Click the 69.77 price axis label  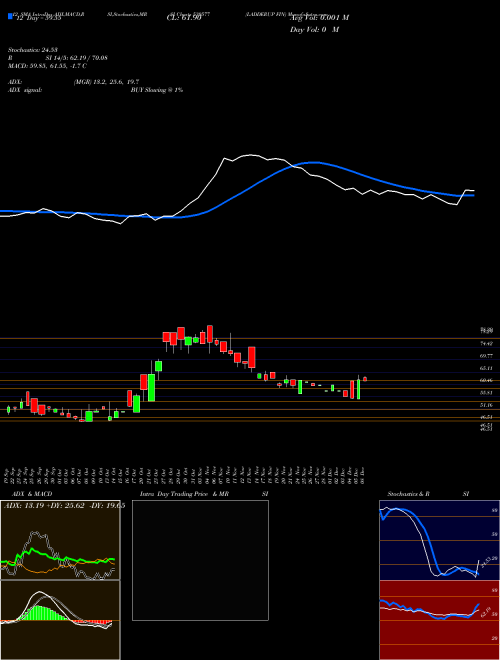487,356
